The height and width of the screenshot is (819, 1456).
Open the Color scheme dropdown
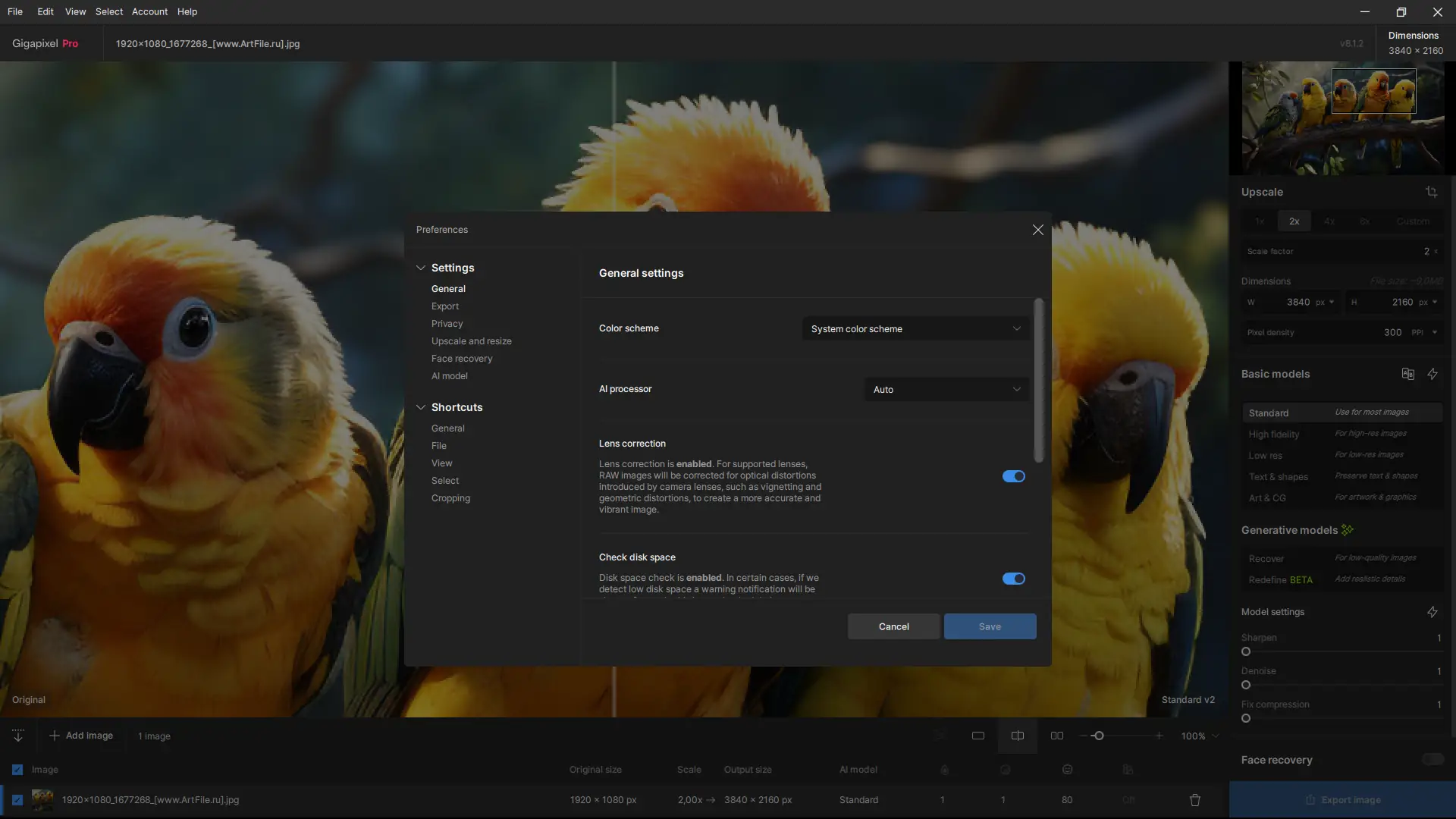[915, 329]
